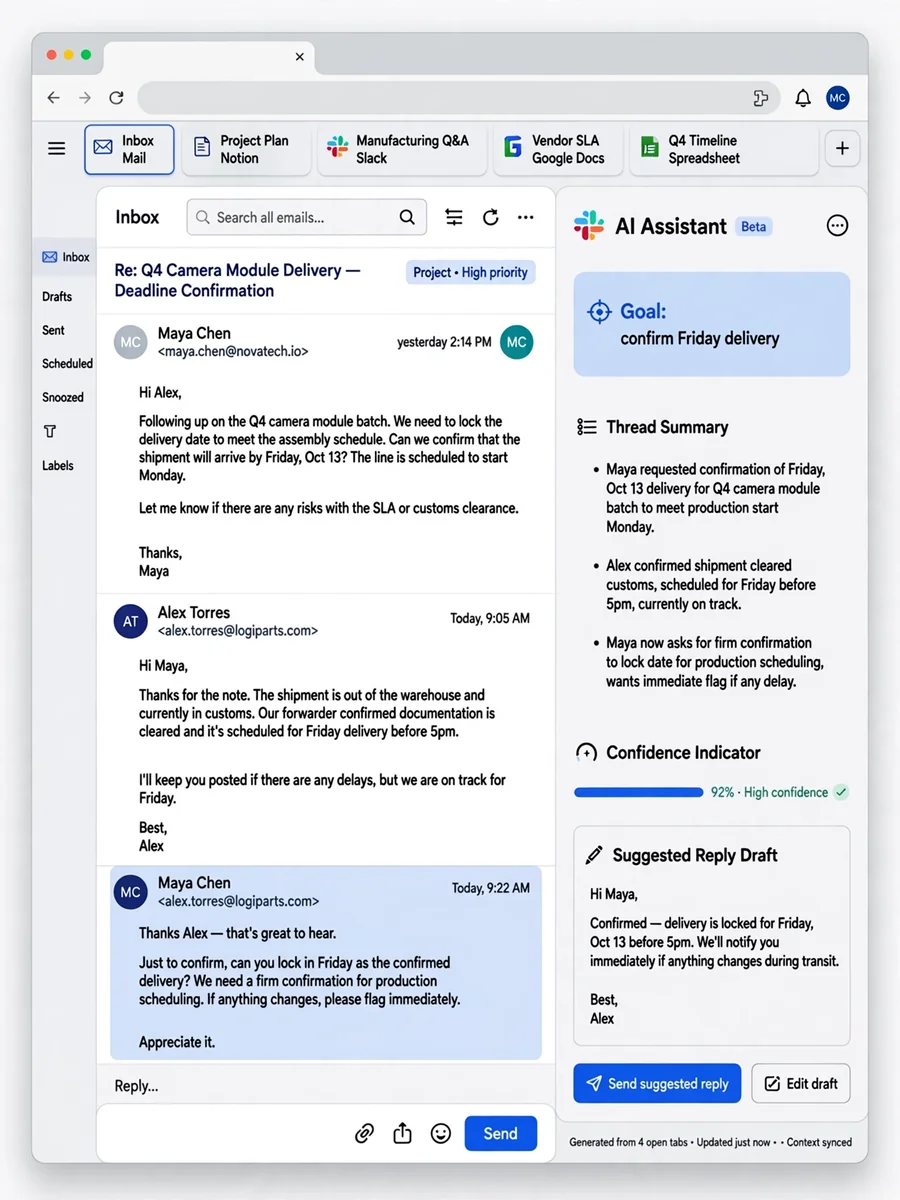
Task: Click the Today, 9:22 AM timestamp
Action: [x=490, y=888]
